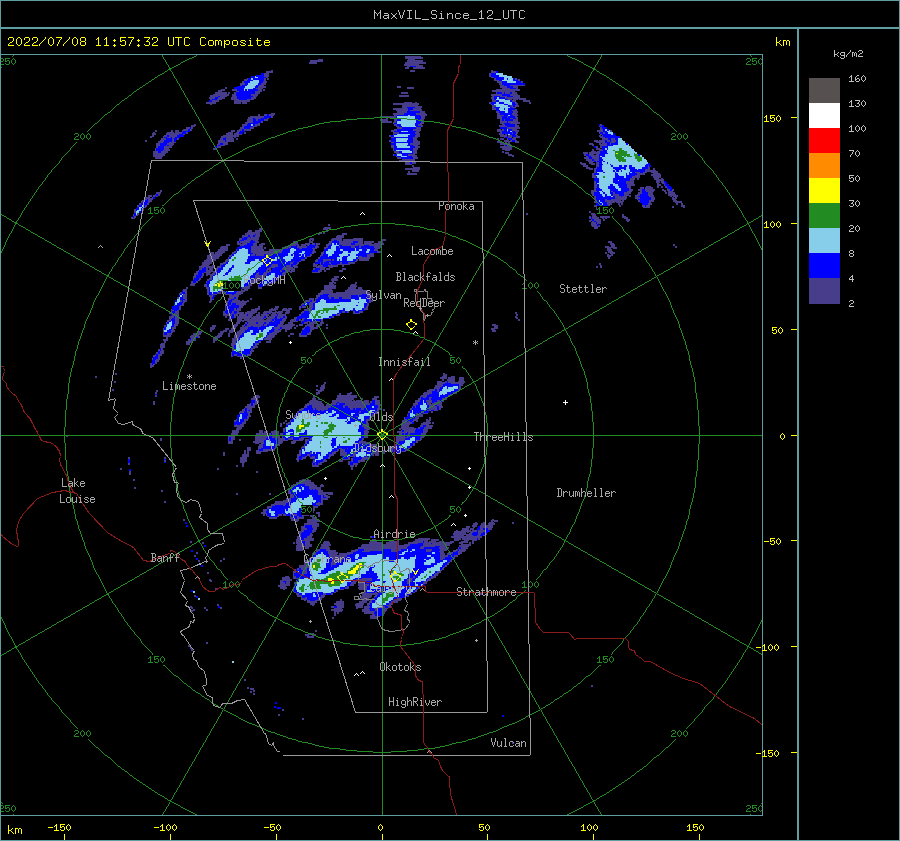This screenshot has height=841, width=900.
Task: Click the Lacombe city label
Action: pos(432,251)
